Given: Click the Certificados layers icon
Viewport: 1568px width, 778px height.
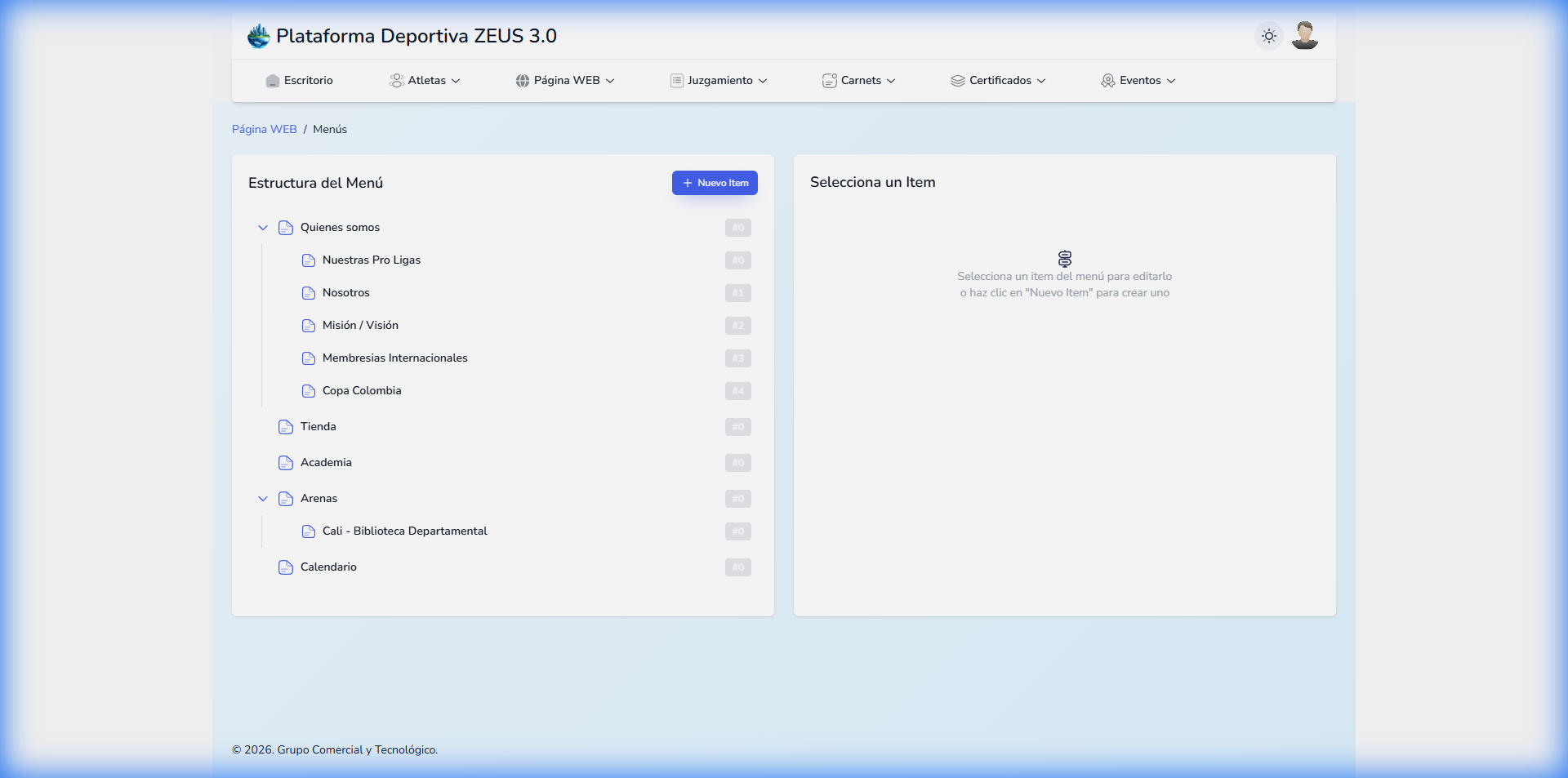Looking at the screenshot, I should click(957, 81).
